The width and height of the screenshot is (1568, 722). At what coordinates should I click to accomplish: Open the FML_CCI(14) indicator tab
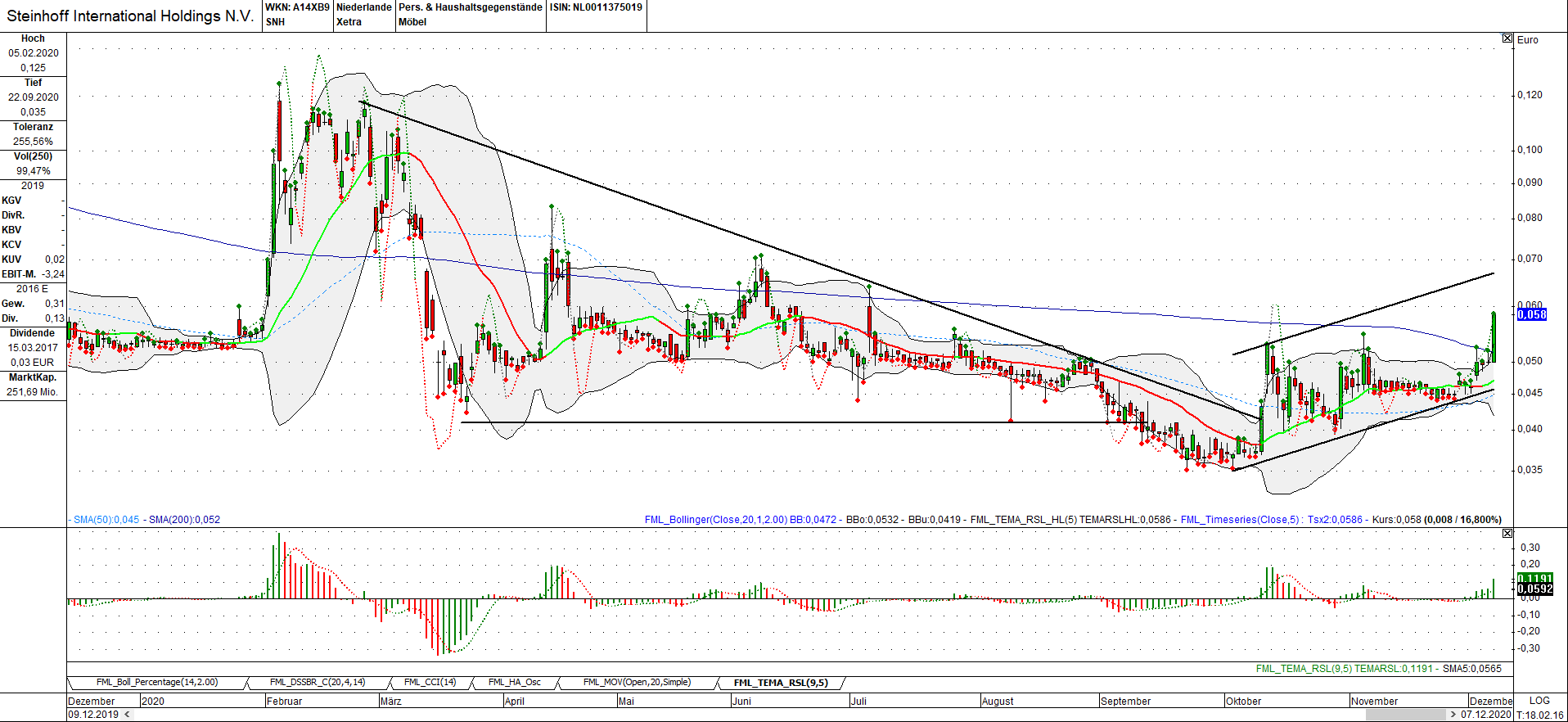[x=430, y=682]
